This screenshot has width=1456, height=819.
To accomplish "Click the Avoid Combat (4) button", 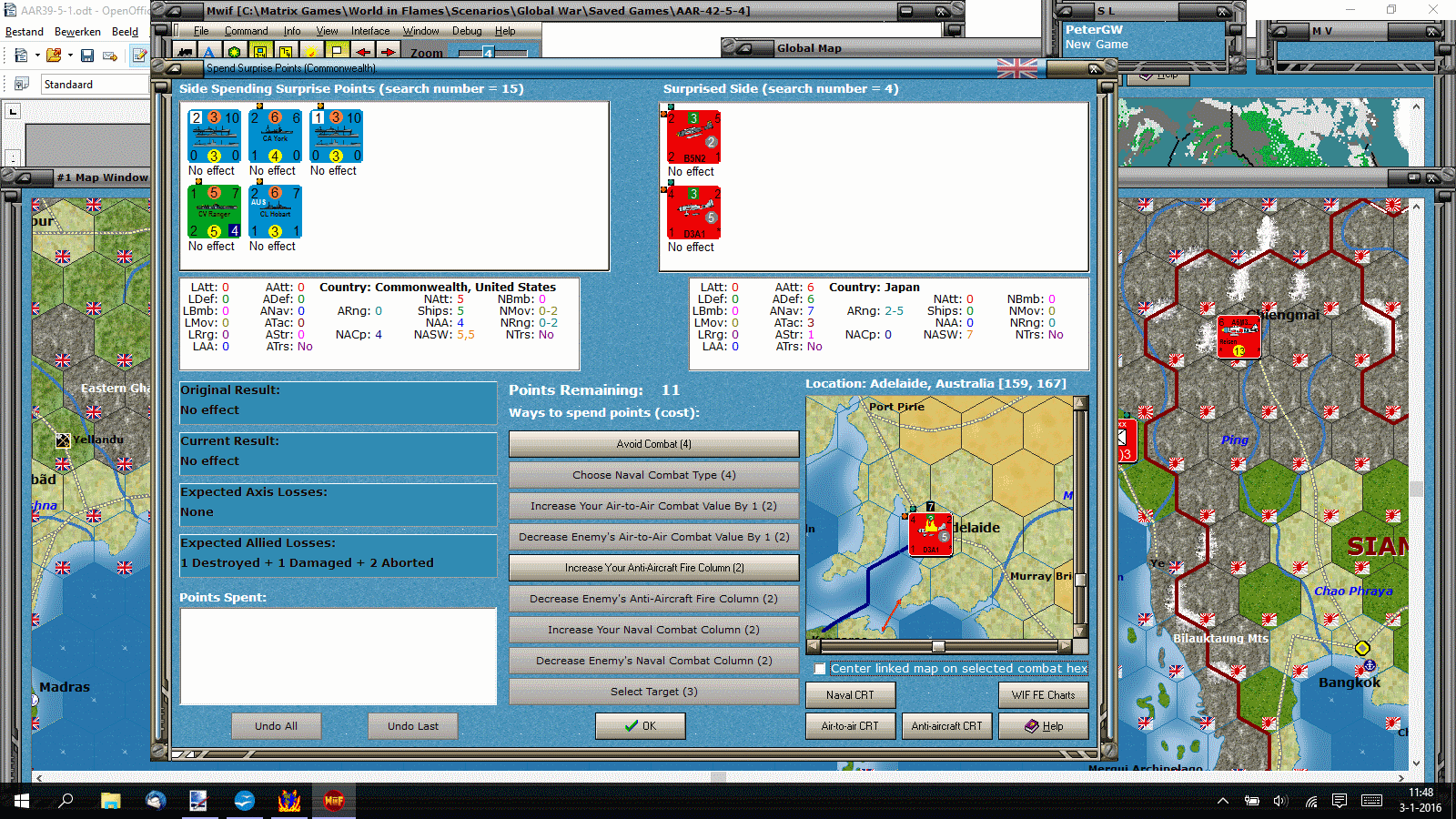I will [x=653, y=444].
